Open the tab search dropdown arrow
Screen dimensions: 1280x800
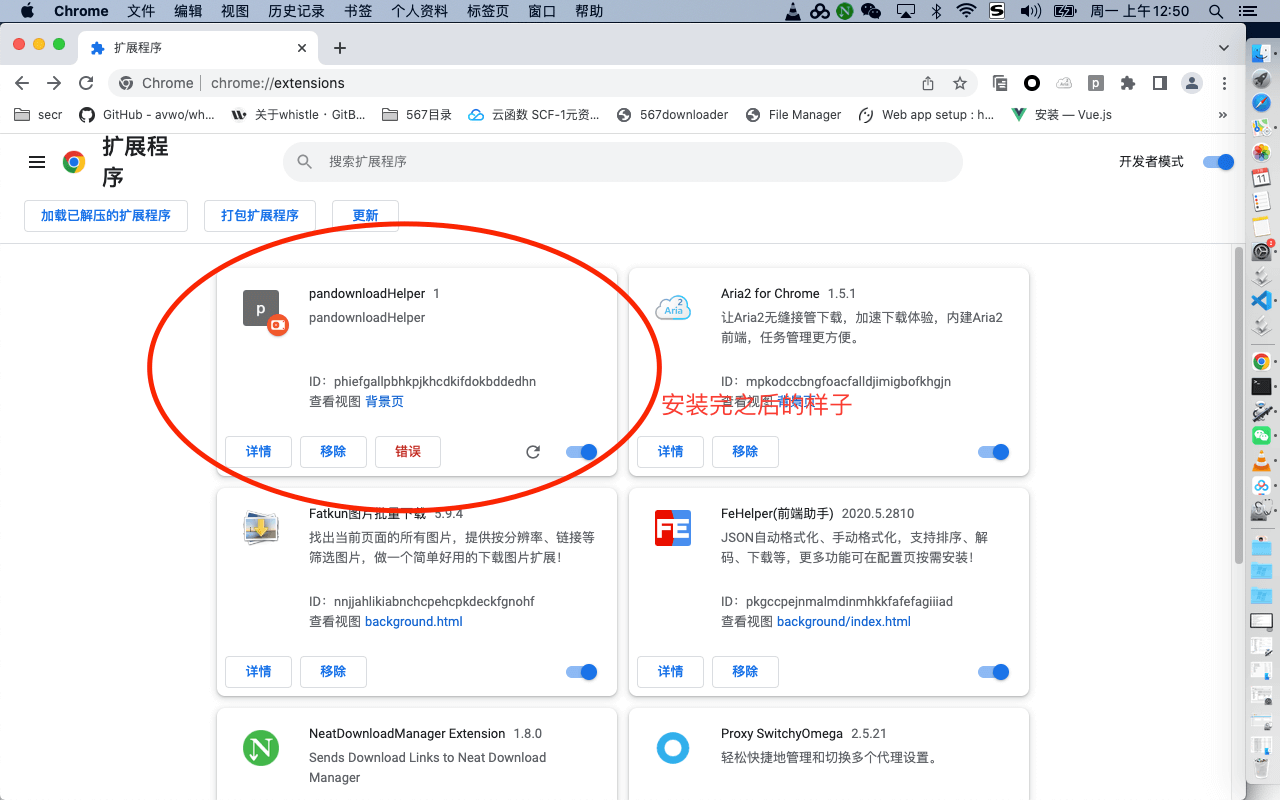pos(1224,48)
